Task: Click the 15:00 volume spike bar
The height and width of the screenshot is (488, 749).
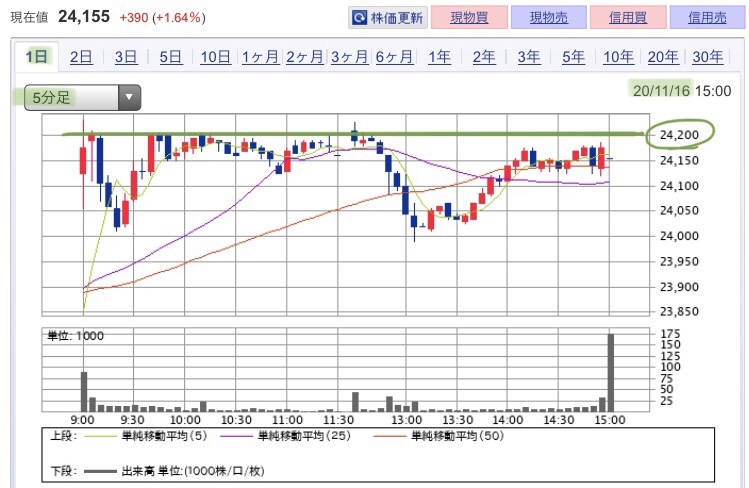Action: click(610, 373)
